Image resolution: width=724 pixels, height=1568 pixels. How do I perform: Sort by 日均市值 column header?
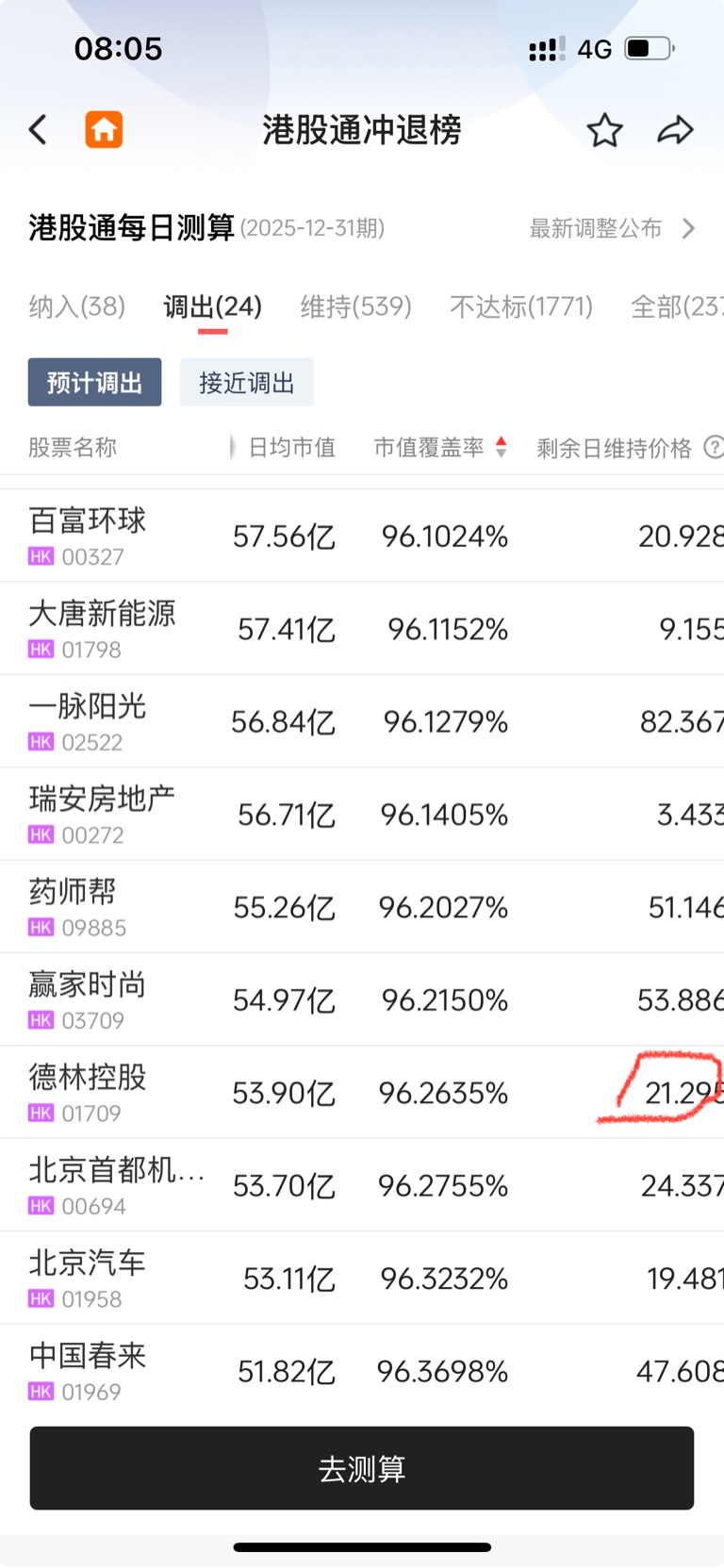291,447
